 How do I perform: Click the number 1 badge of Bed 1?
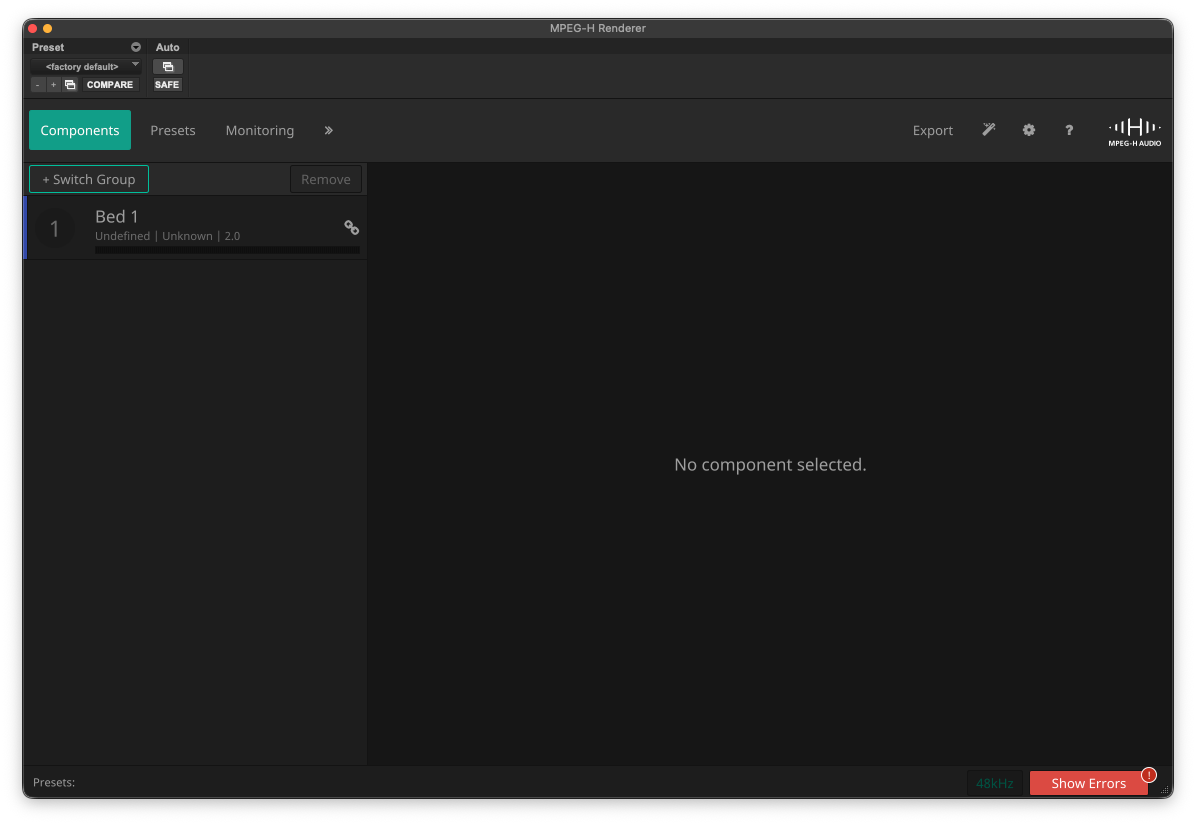(x=55, y=228)
